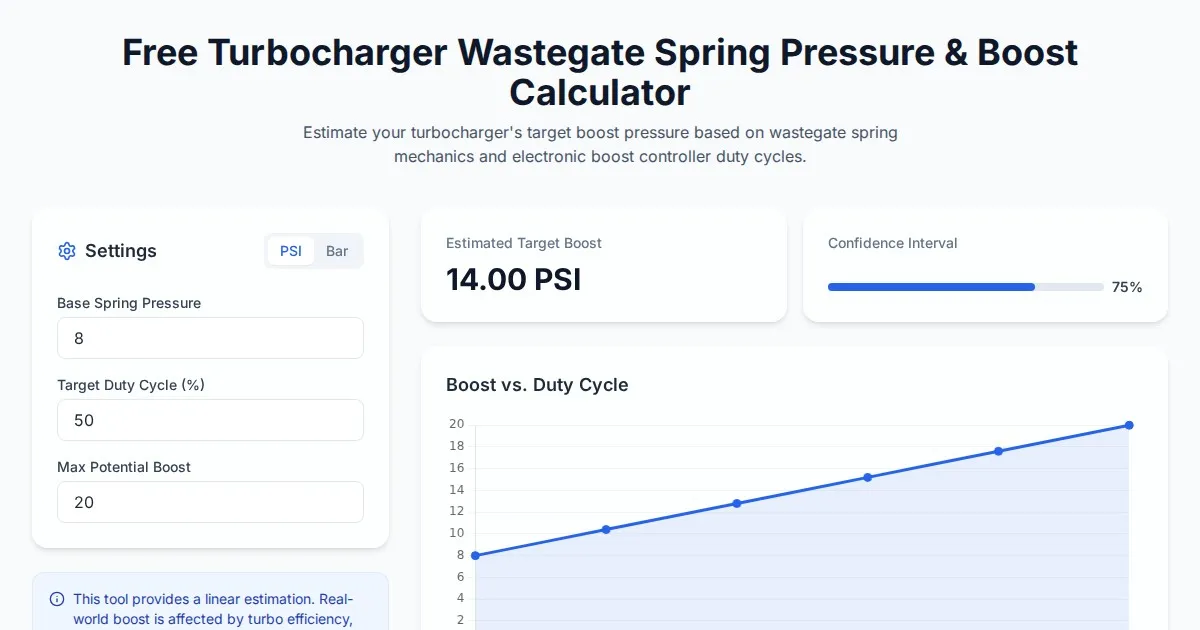Click the info icon in the estimation note
Image resolution: width=1200 pixels, height=630 pixels.
(57, 599)
